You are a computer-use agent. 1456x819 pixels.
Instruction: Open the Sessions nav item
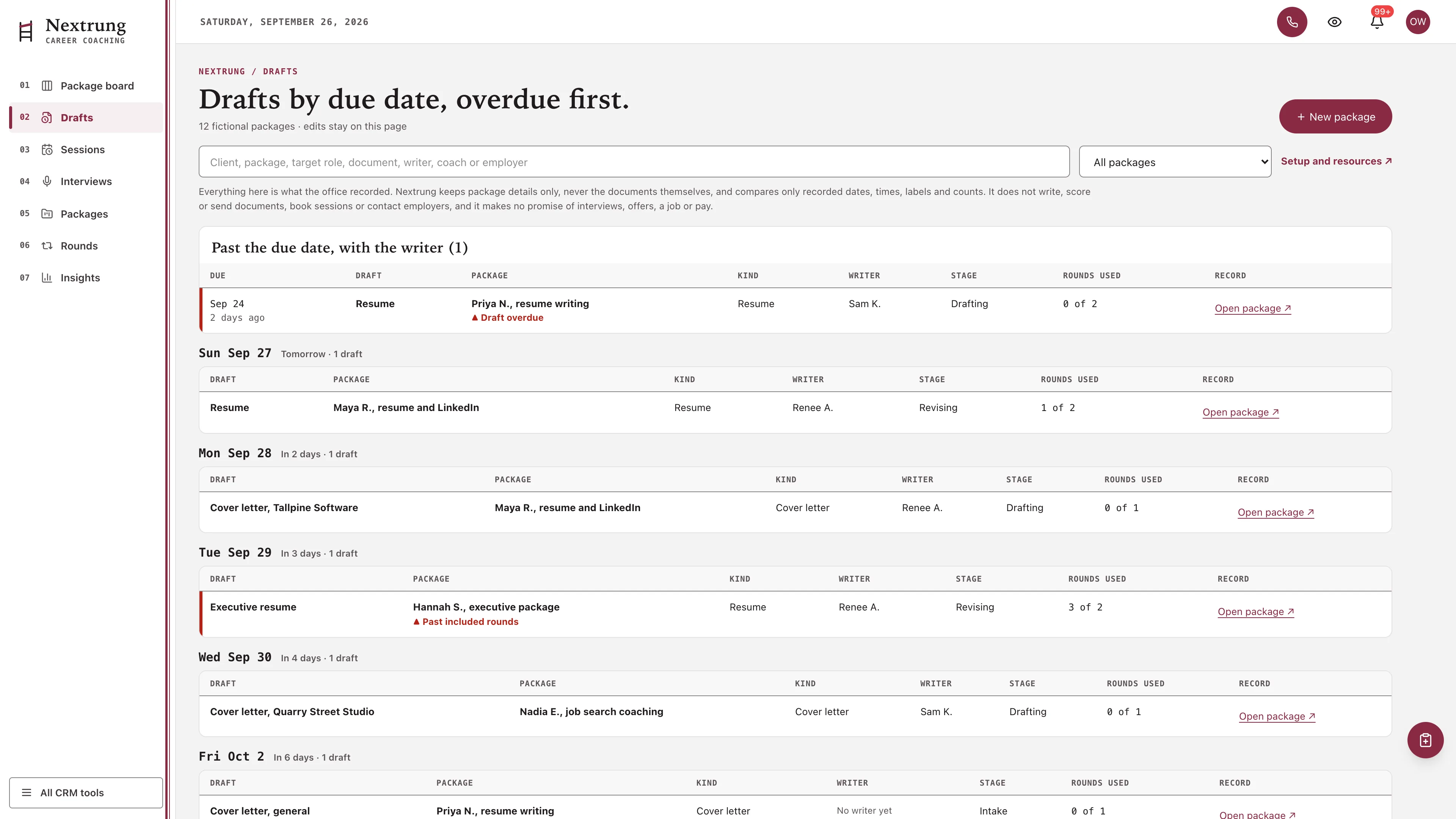[86, 150]
